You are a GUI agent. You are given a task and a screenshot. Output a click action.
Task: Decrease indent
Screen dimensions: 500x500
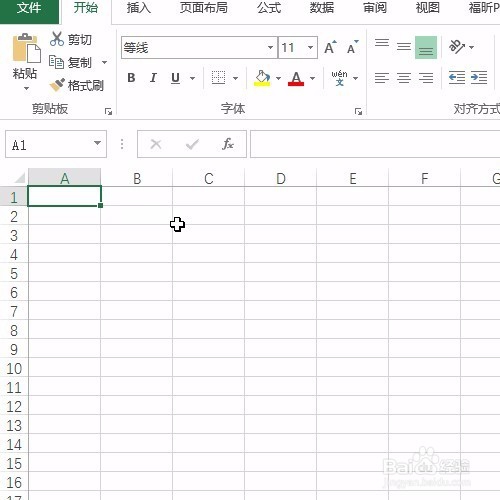click(457, 78)
